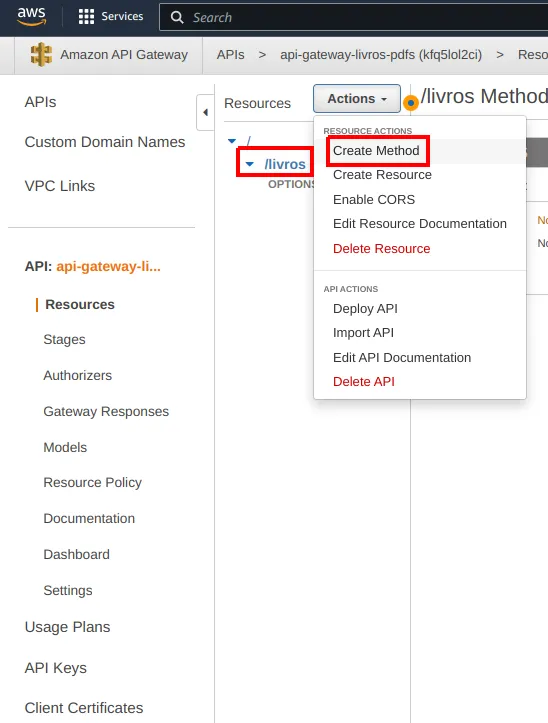
Task: Open Gateway Responses
Action: click(106, 411)
